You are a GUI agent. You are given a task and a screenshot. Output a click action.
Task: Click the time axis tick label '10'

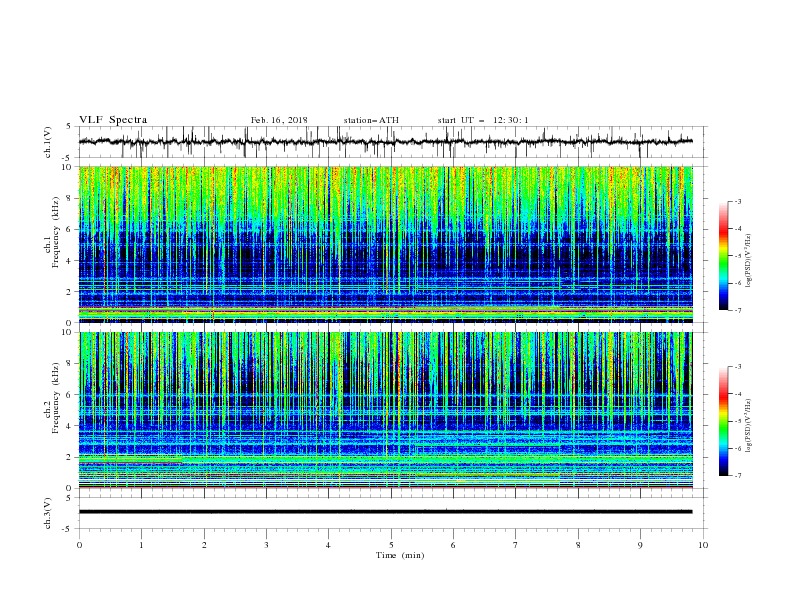click(x=703, y=545)
